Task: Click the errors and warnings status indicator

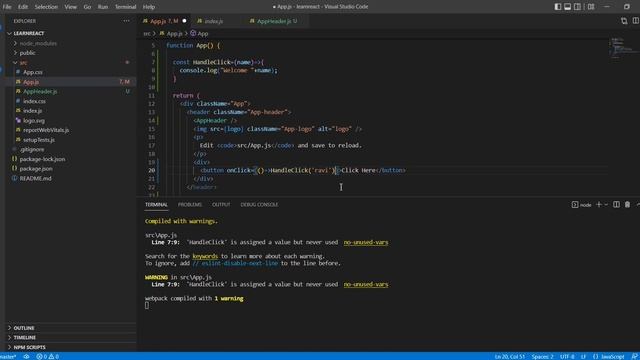Action: 48,356
